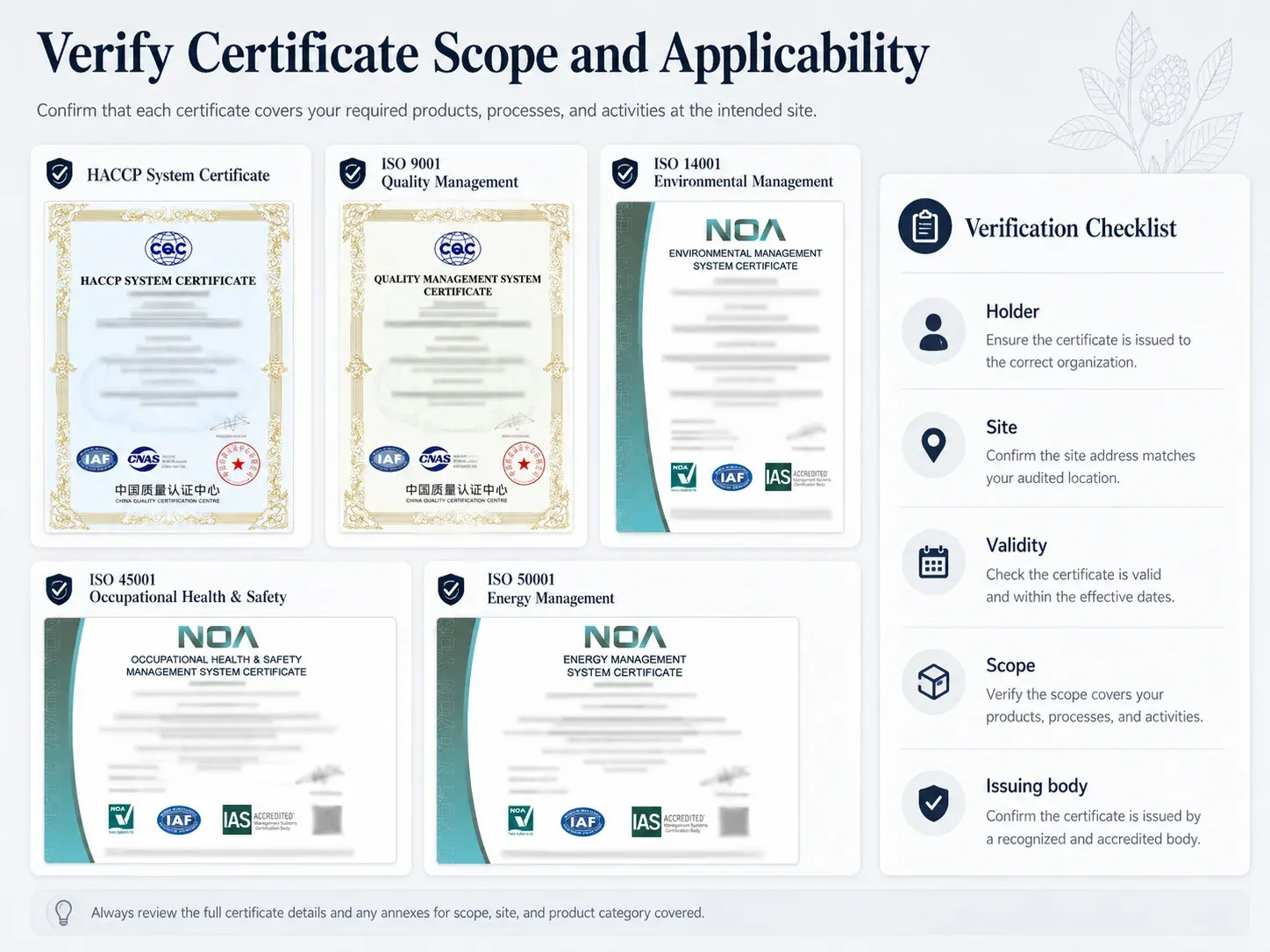Open the ISO 9001 certificate image
The height and width of the screenshot is (952, 1270).
[457, 366]
